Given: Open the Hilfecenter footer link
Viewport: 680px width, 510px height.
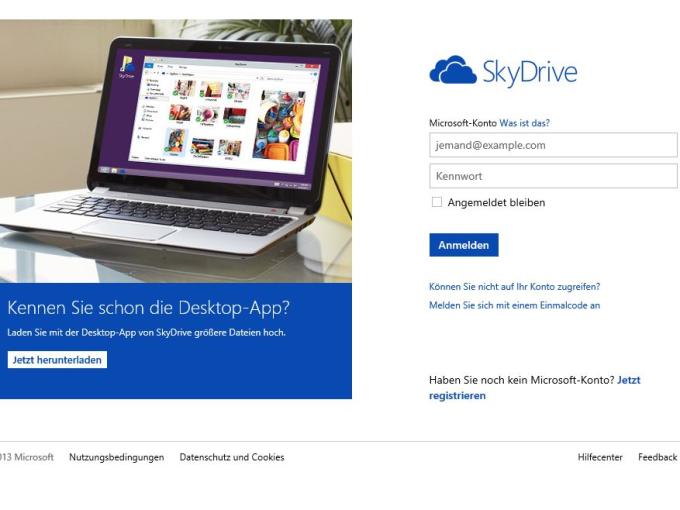Looking at the screenshot, I should pyautogui.click(x=600, y=457).
